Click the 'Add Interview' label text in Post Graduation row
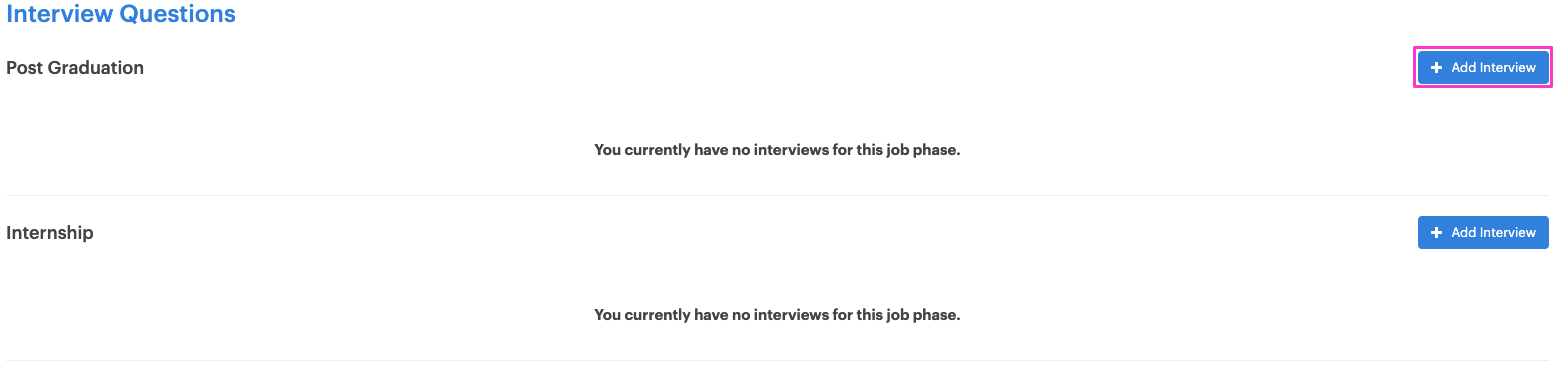1553x368 pixels. point(1493,68)
